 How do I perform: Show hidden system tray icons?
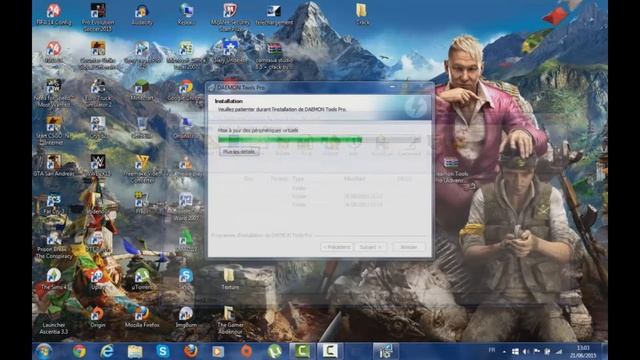[x=504, y=351]
